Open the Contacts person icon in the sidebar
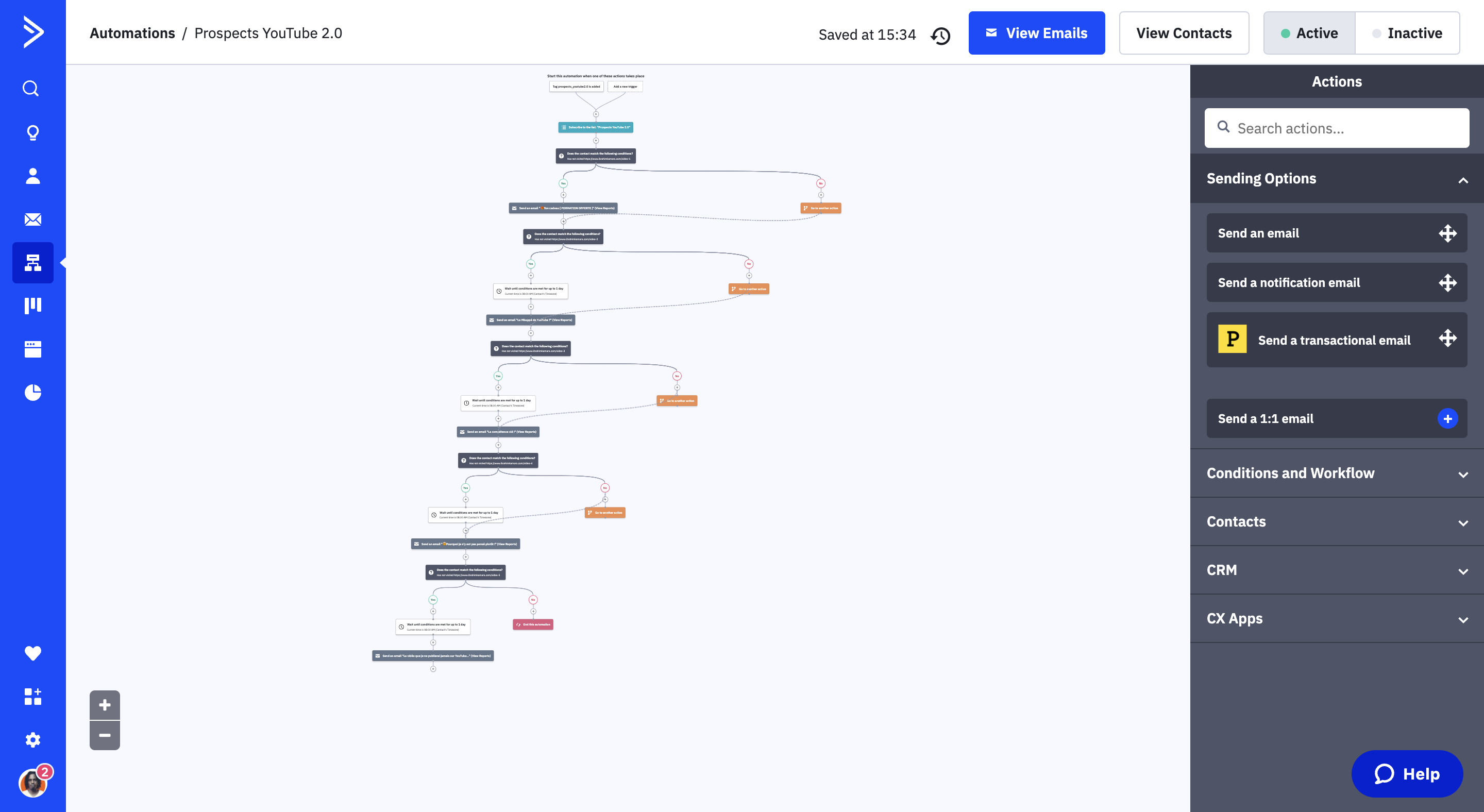 pyautogui.click(x=33, y=176)
